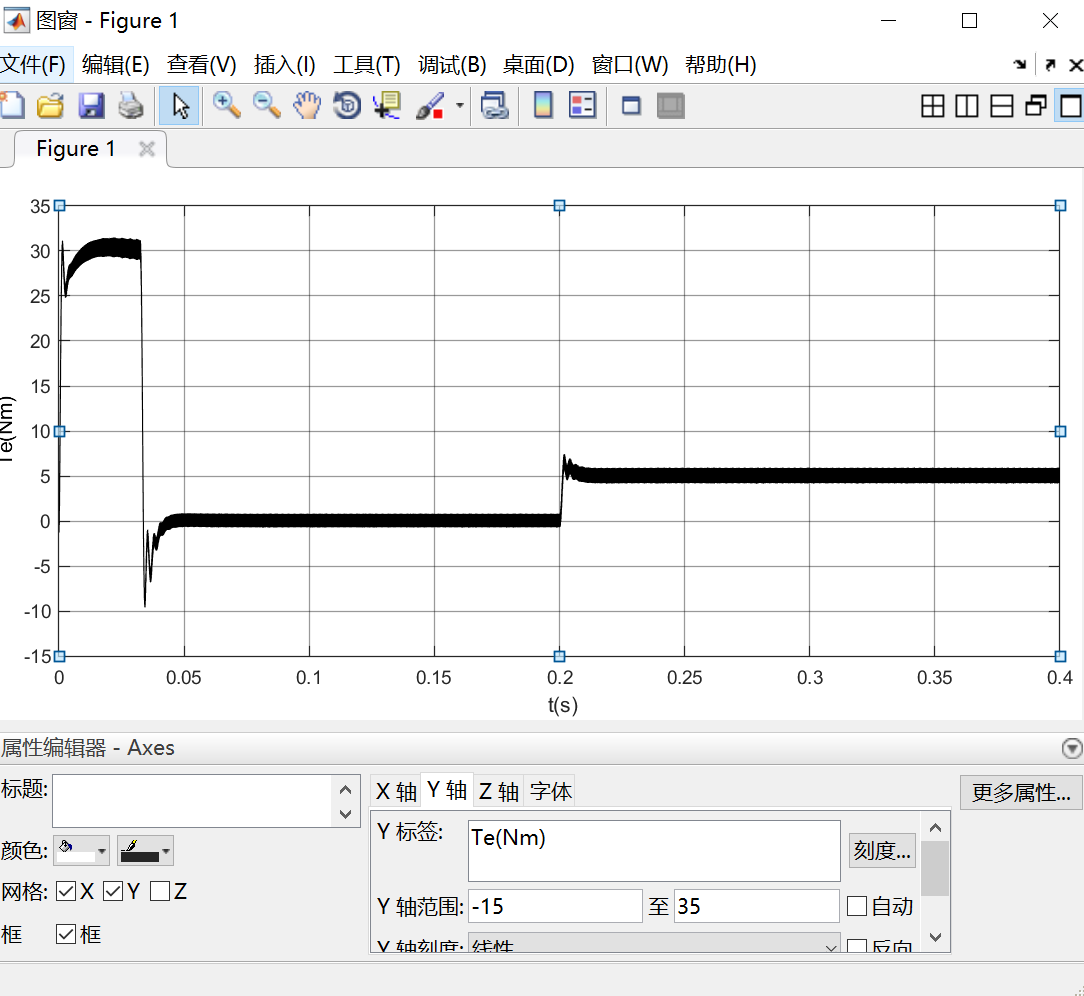Toggle the 反向 reverse axis checkbox
1084x996 pixels.
[857, 946]
